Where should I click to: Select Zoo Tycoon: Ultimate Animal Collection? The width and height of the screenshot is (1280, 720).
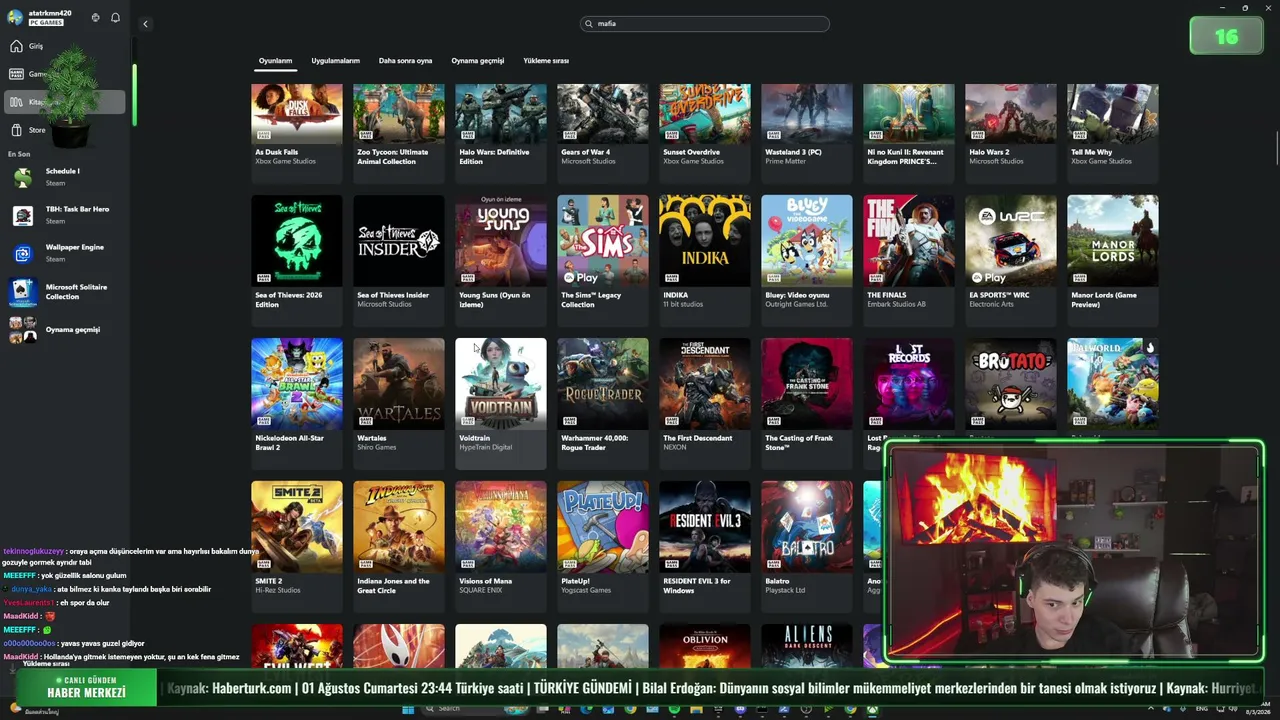pos(399,133)
